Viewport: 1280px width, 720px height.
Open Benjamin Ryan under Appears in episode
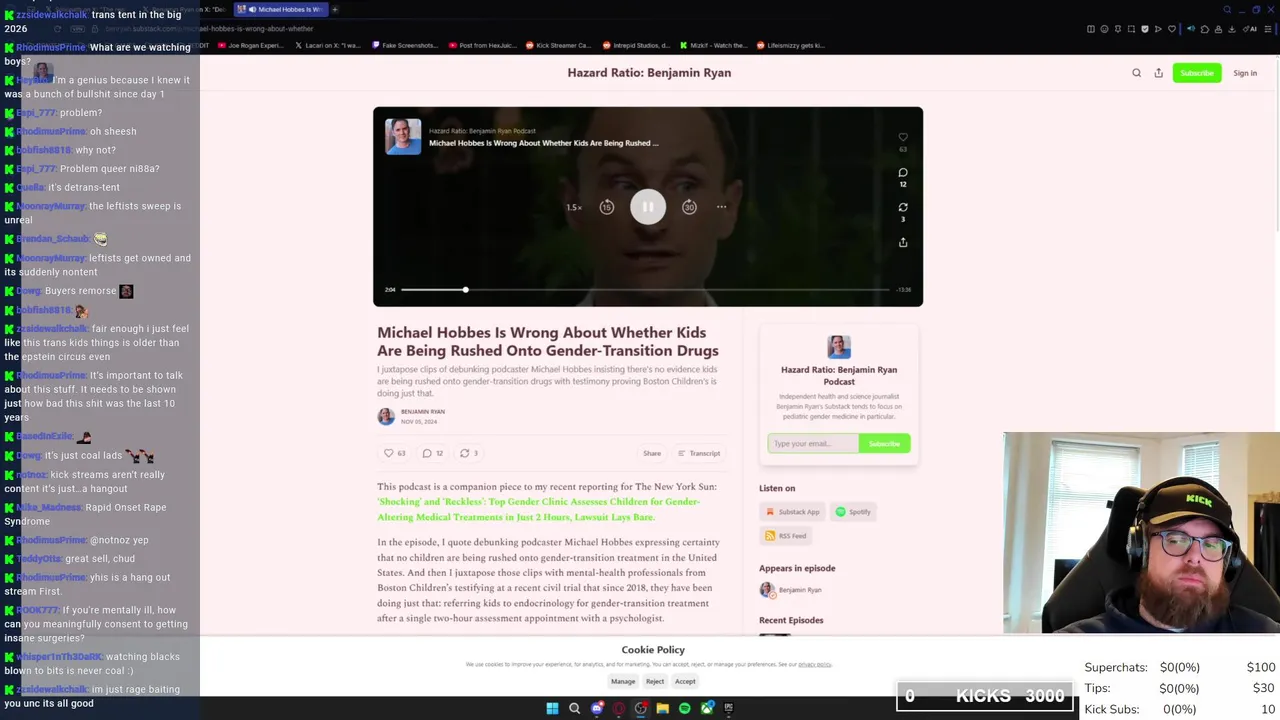coord(790,590)
